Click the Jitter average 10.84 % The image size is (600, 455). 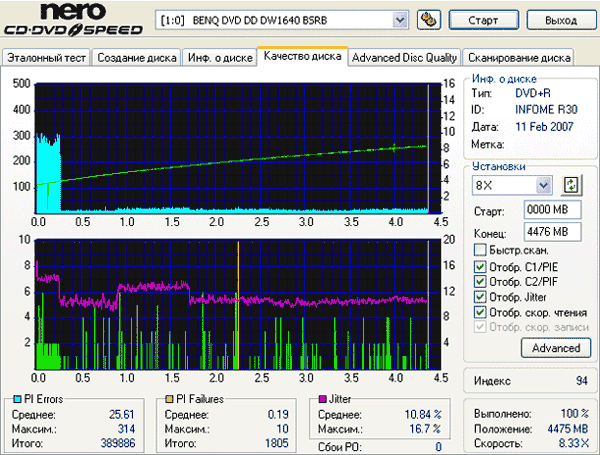[423, 414]
